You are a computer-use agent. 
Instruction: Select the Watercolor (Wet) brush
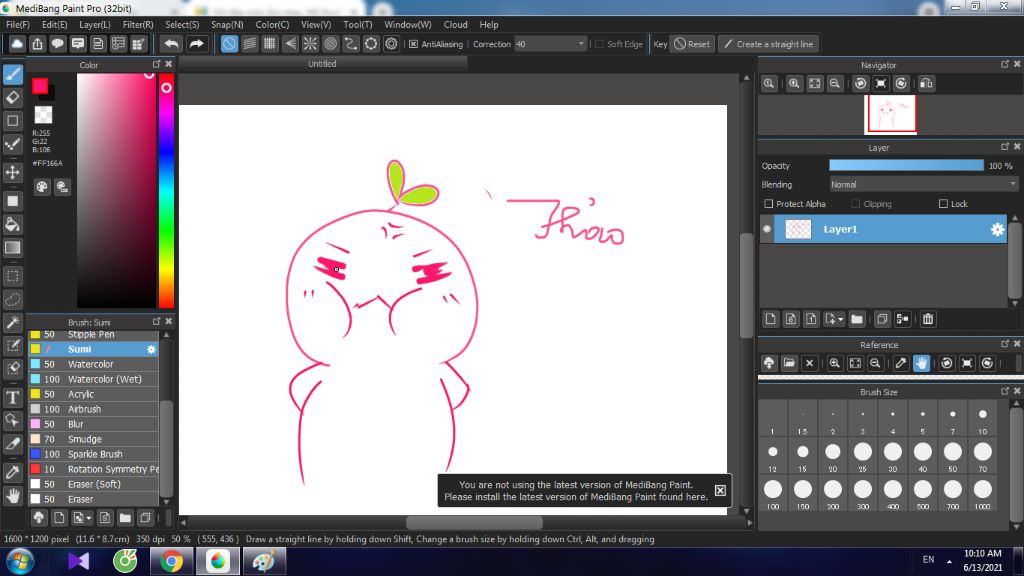94,379
